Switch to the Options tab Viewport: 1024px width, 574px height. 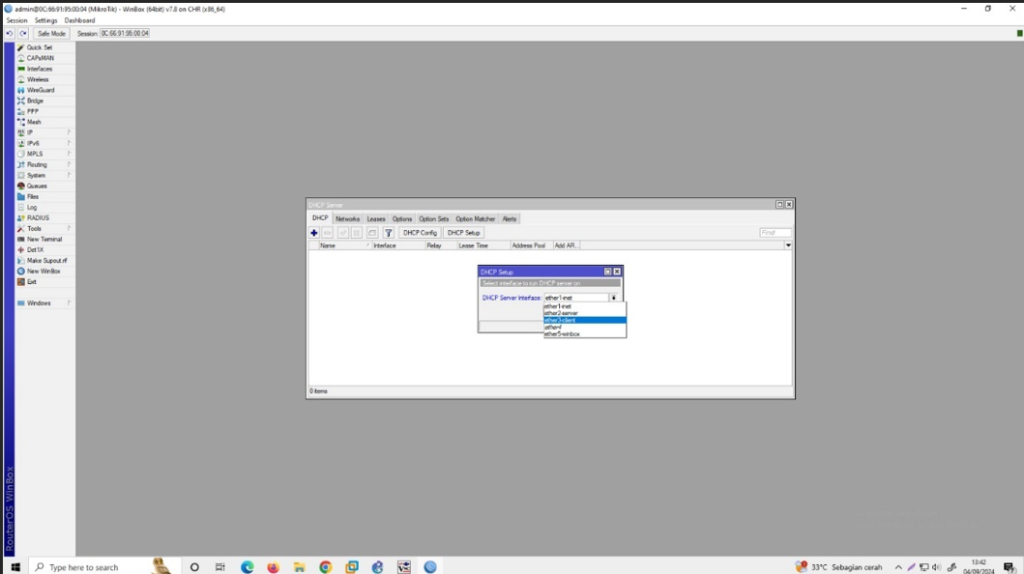click(x=402, y=219)
